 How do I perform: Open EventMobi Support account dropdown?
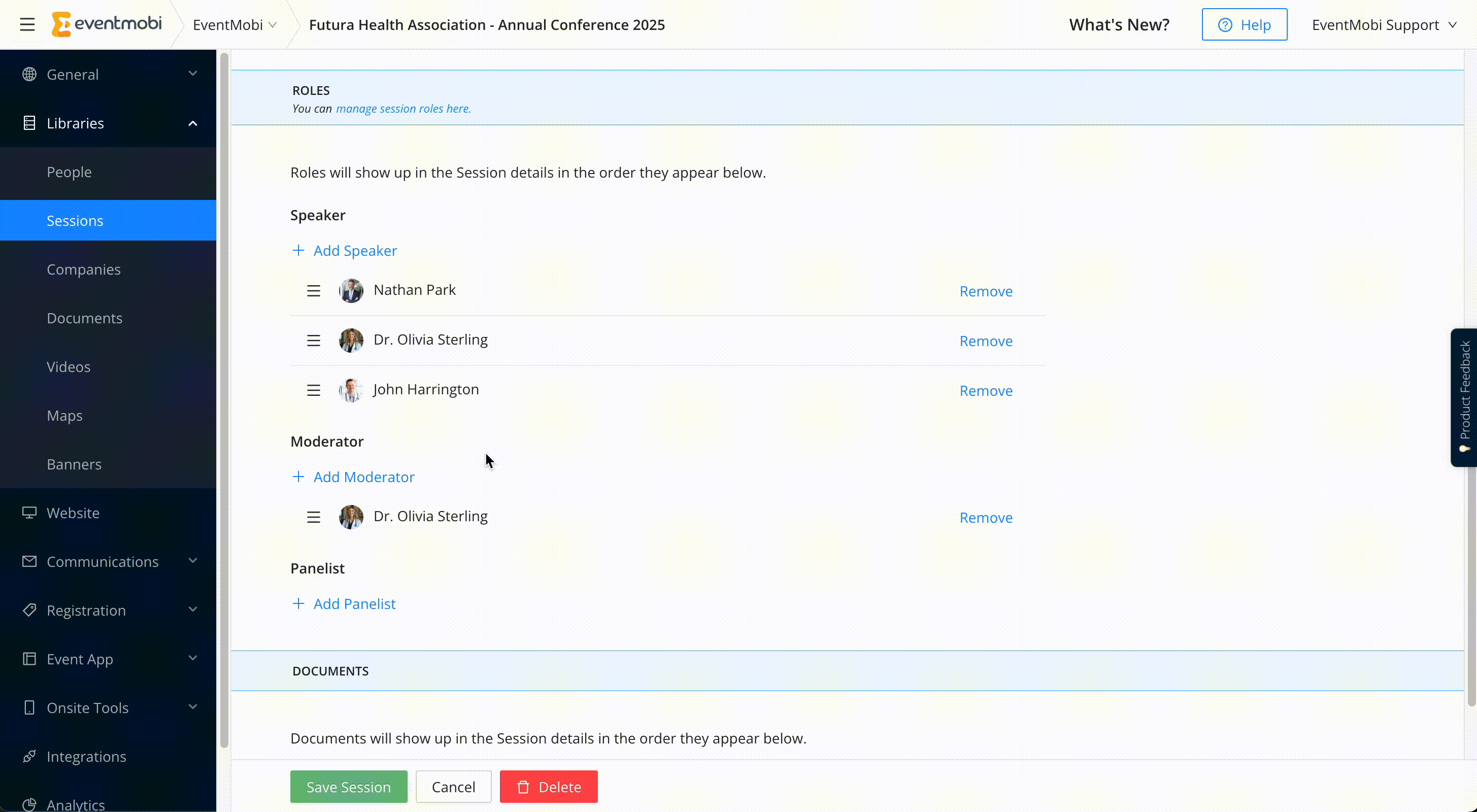tap(1384, 25)
